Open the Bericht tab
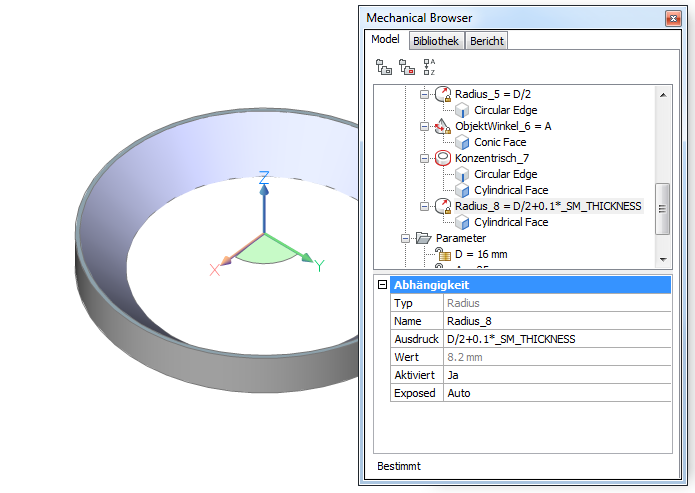Image resolution: width=695 pixels, height=493 pixels. (x=487, y=41)
